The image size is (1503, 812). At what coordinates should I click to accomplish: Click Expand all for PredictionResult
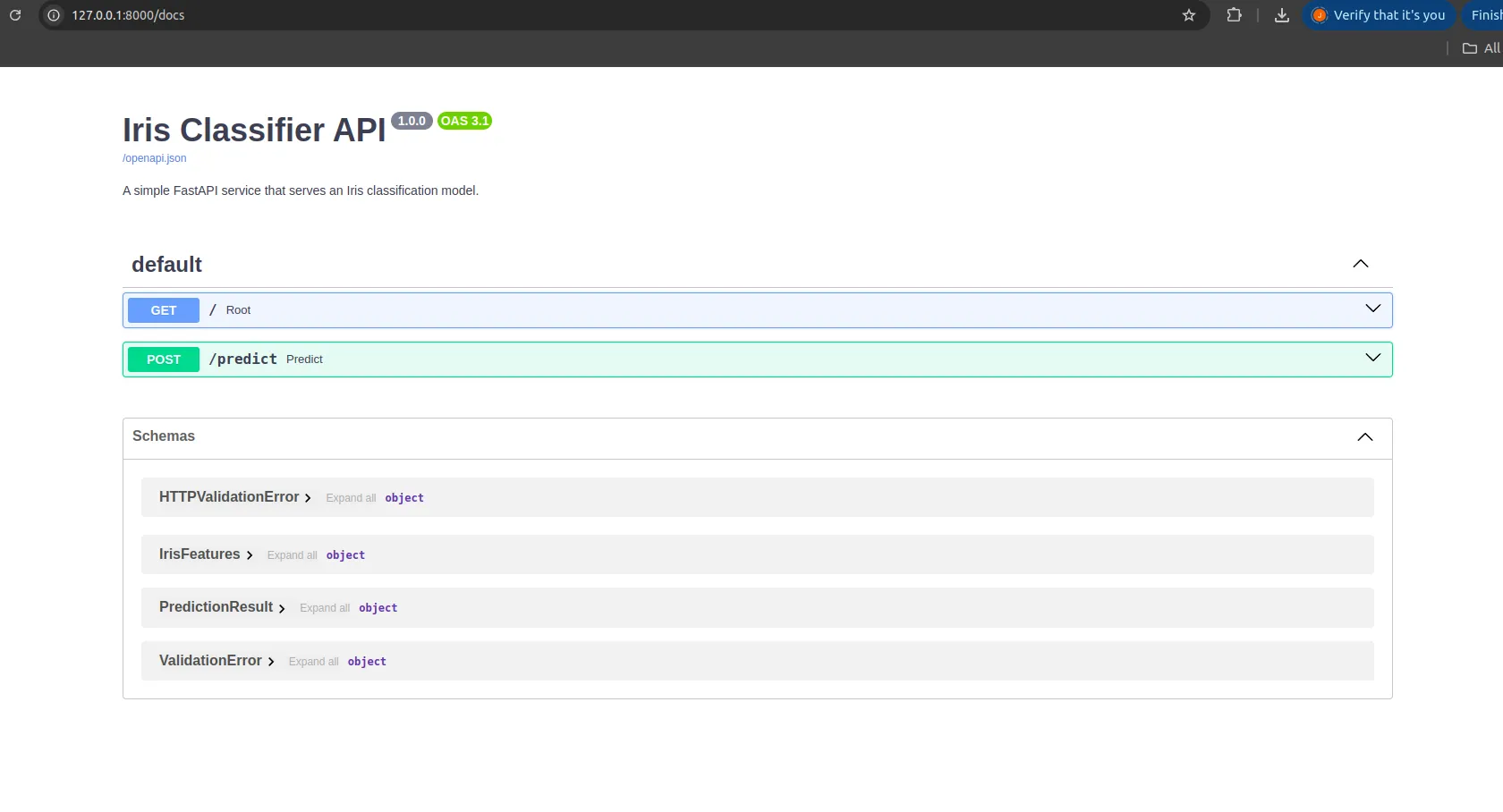(x=324, y=608)
